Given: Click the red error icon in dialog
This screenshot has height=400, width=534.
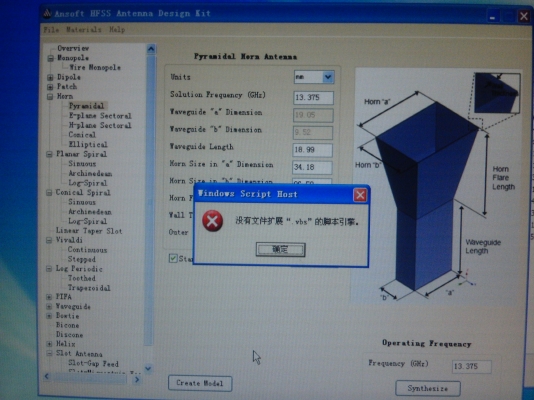Looking at the screenshot, I should pos(213,221).
